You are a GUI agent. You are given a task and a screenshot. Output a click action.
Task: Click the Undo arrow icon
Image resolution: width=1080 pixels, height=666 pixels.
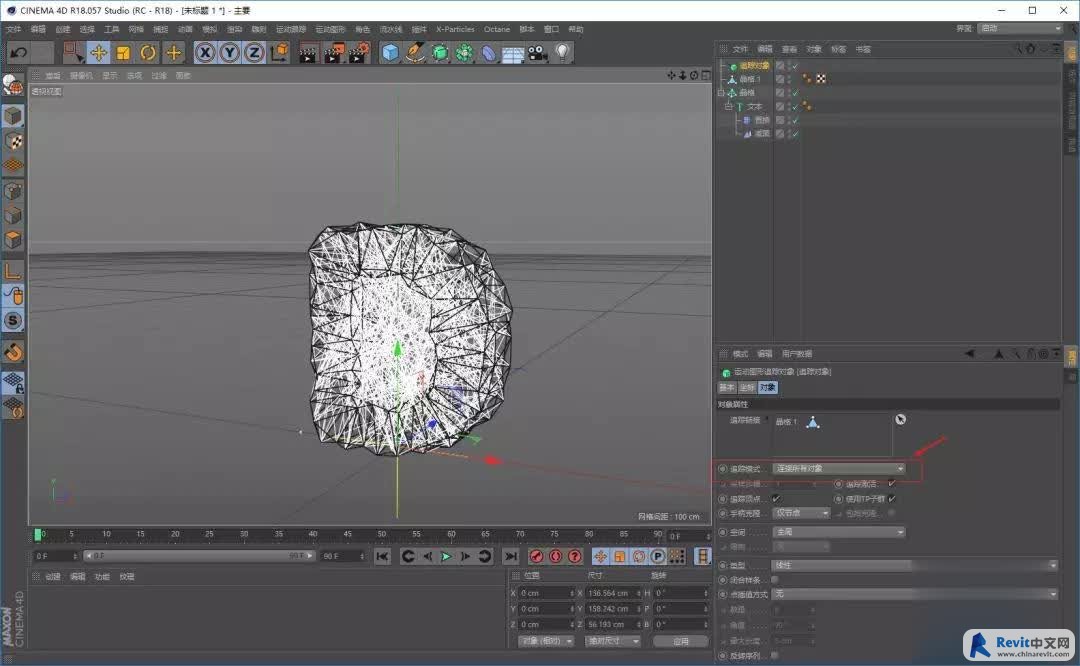click(x=19, y=52)
